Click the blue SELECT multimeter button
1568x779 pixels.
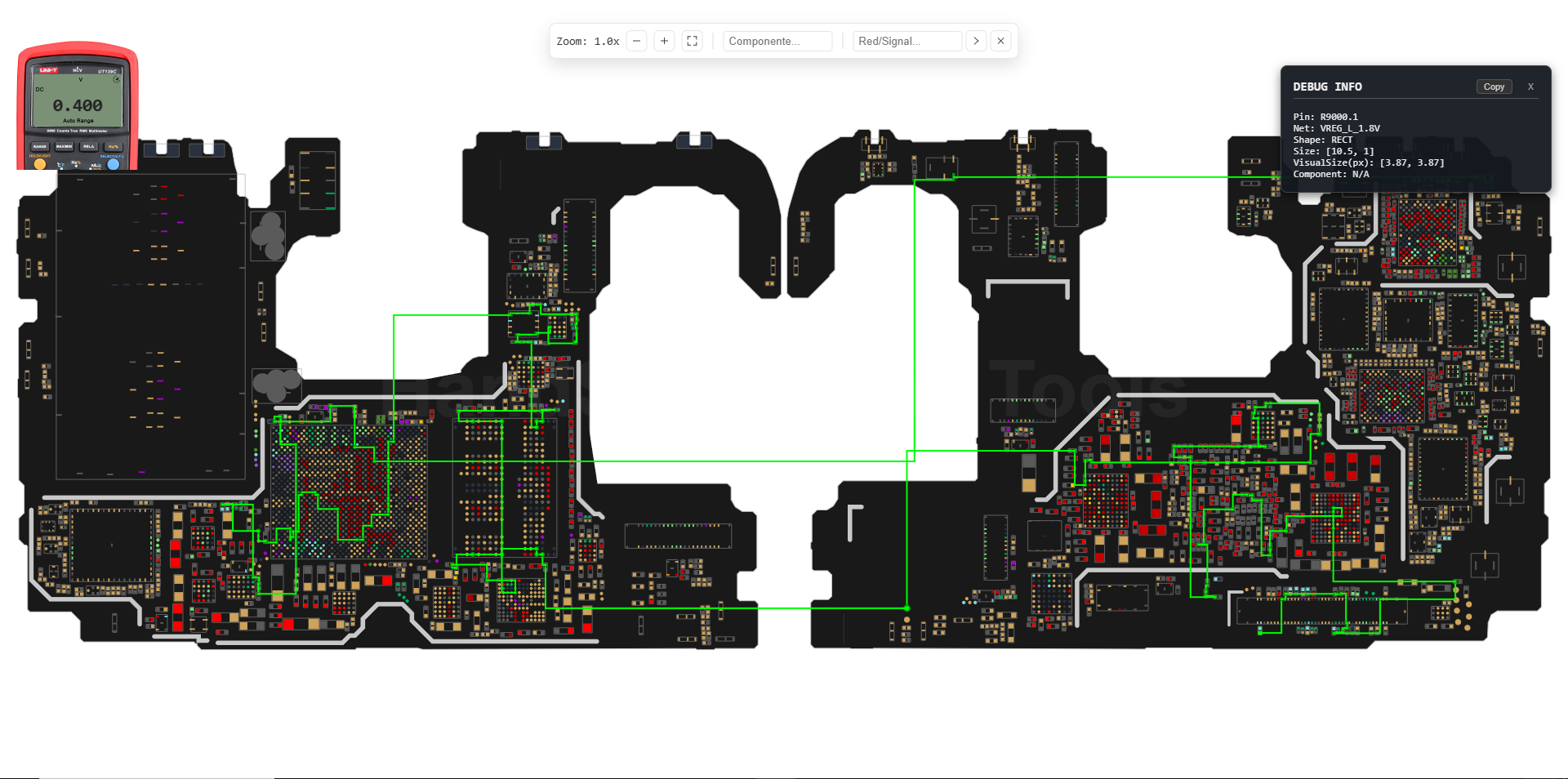(114, 164)
